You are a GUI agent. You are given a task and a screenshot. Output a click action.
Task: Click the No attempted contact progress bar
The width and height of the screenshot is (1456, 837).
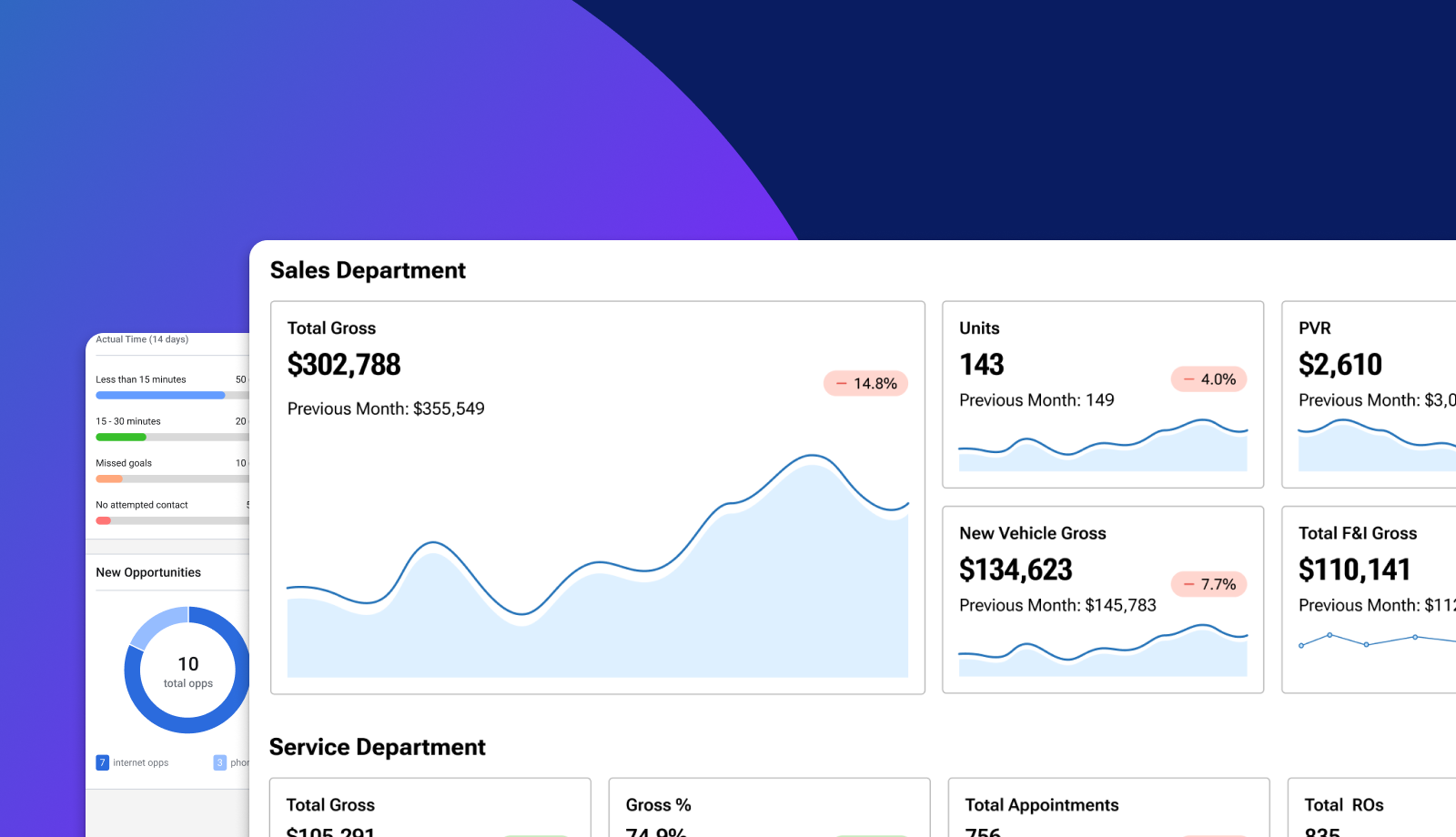pyautogui.click(x=172, y=521)
